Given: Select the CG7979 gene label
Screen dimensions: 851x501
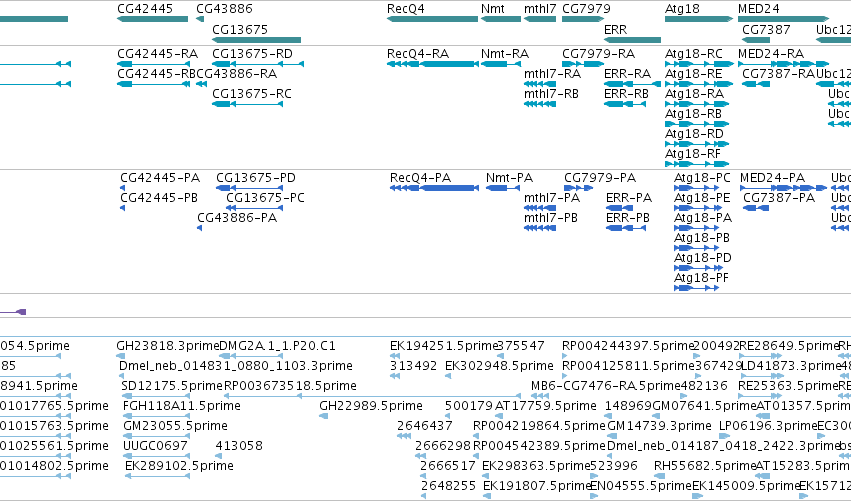Looking at the screenshot, I should (x=586, y=9).
